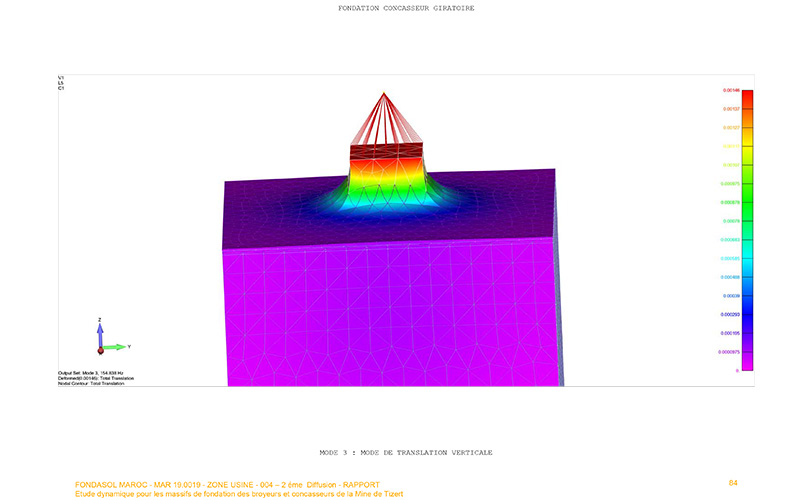The width and height of the screenshot is (812, 500).
Task: Click the C1 constraint label
Action: point(61,88)
